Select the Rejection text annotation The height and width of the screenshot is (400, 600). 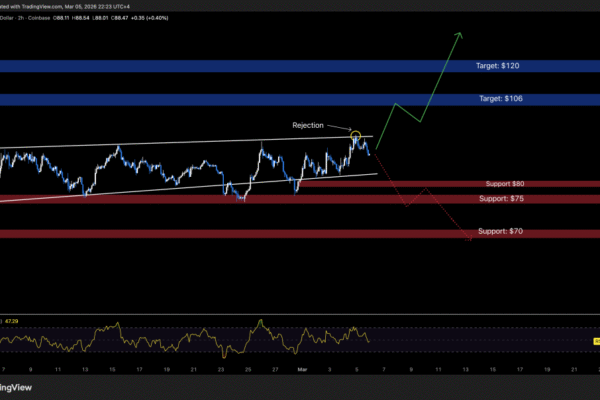coord(309,125)
